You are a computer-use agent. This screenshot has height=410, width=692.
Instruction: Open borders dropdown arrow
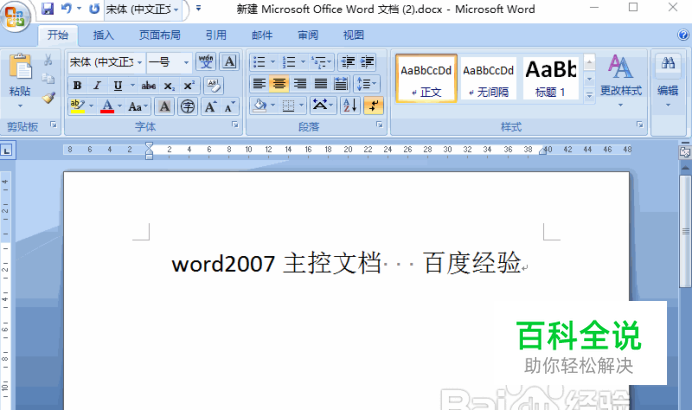click(301, 106)
